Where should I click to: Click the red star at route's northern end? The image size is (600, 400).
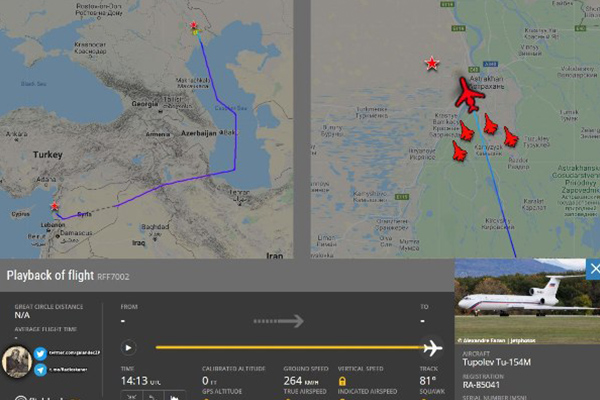coord(195,27)
